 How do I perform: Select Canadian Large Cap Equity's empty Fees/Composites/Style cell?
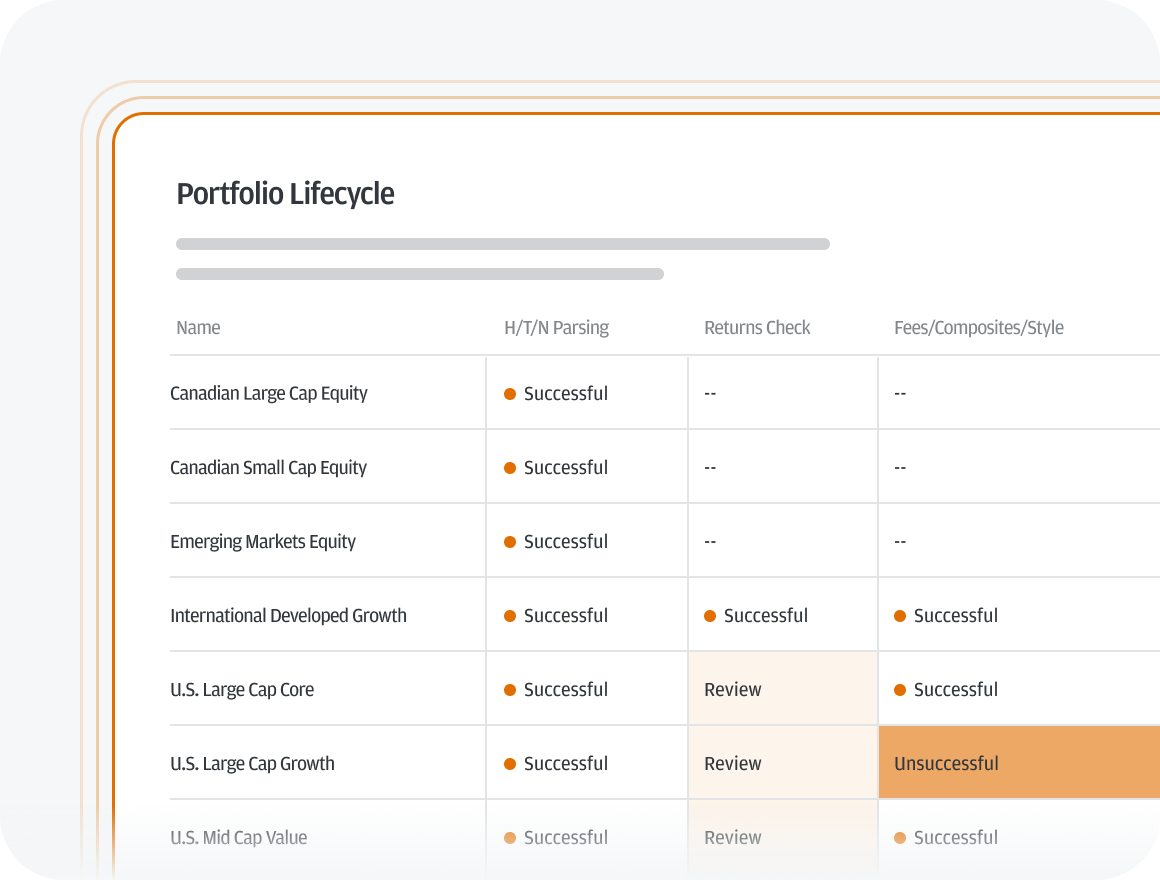(x=1019, y=393)
